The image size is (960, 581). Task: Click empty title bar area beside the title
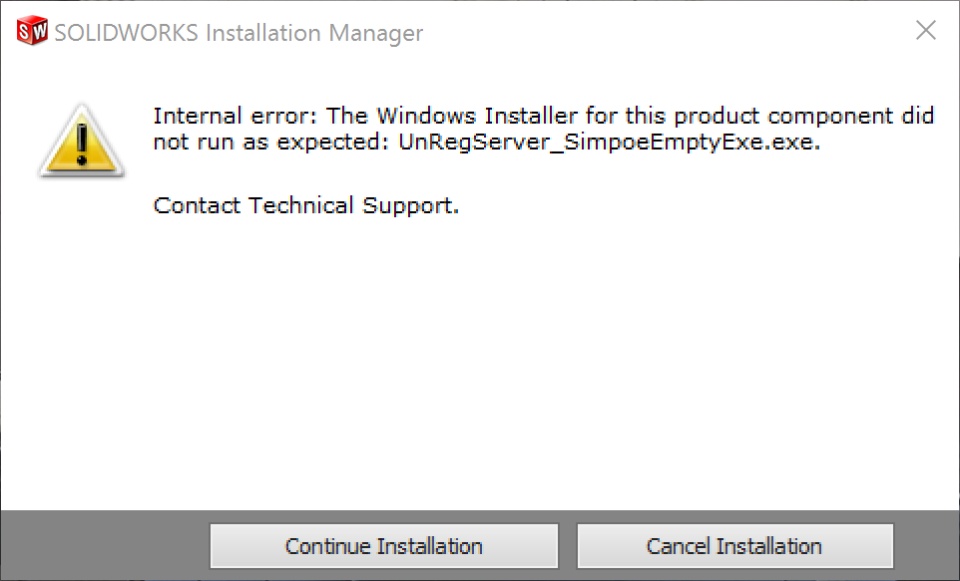pyautogui.click(x=660, y=32)
